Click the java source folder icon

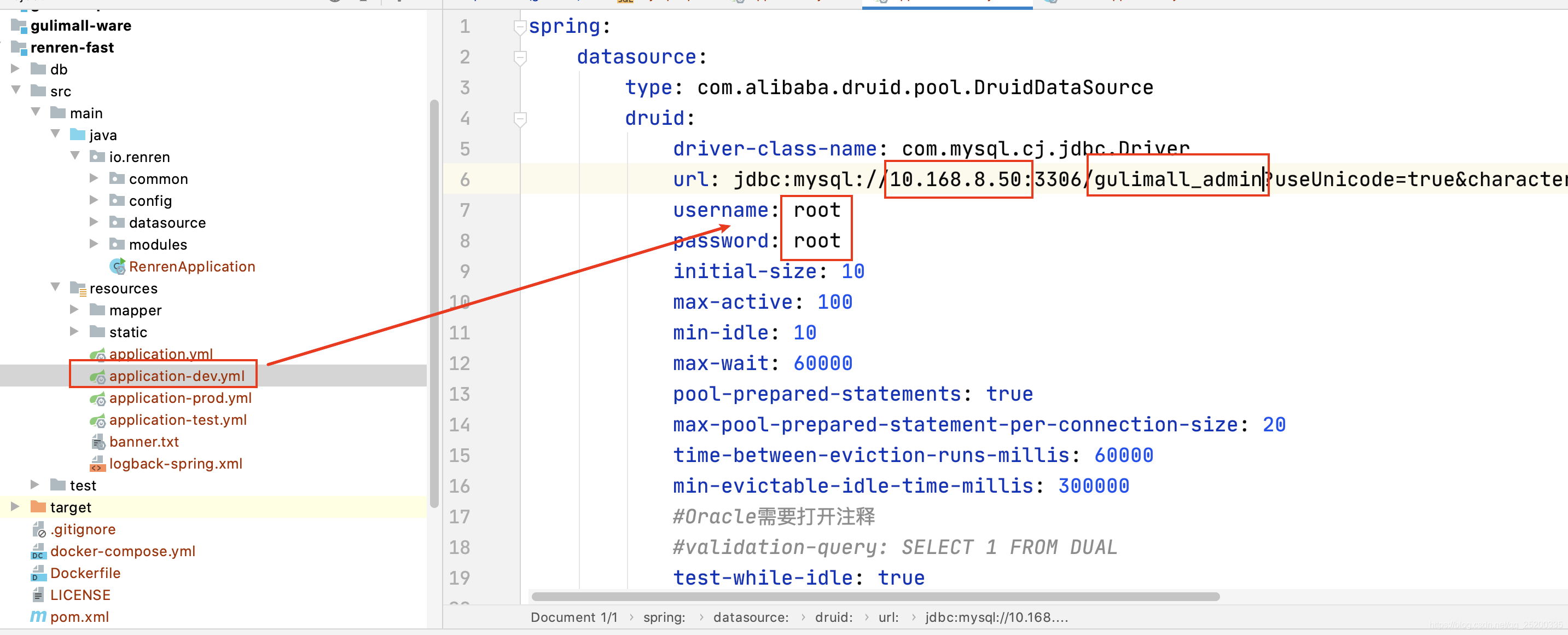click(x=78, y=135)
